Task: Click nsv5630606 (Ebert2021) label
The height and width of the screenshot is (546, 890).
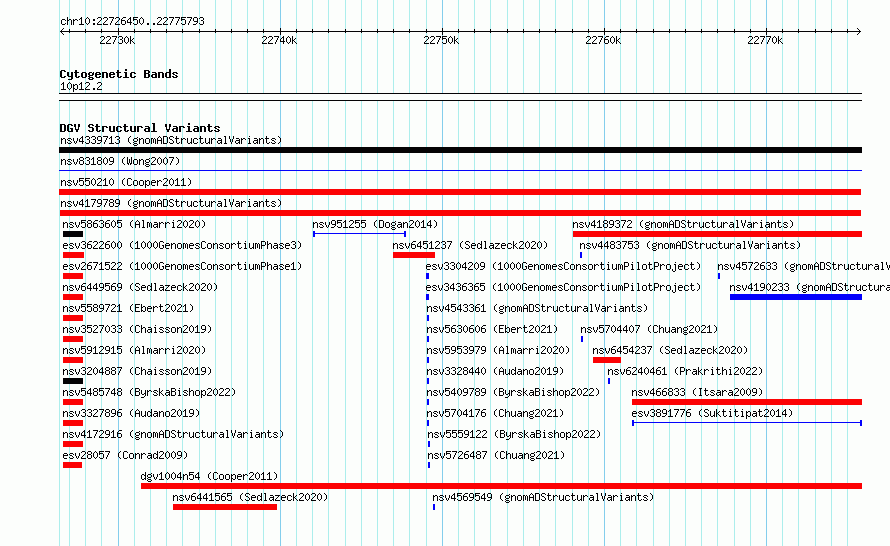Action: 492,329
